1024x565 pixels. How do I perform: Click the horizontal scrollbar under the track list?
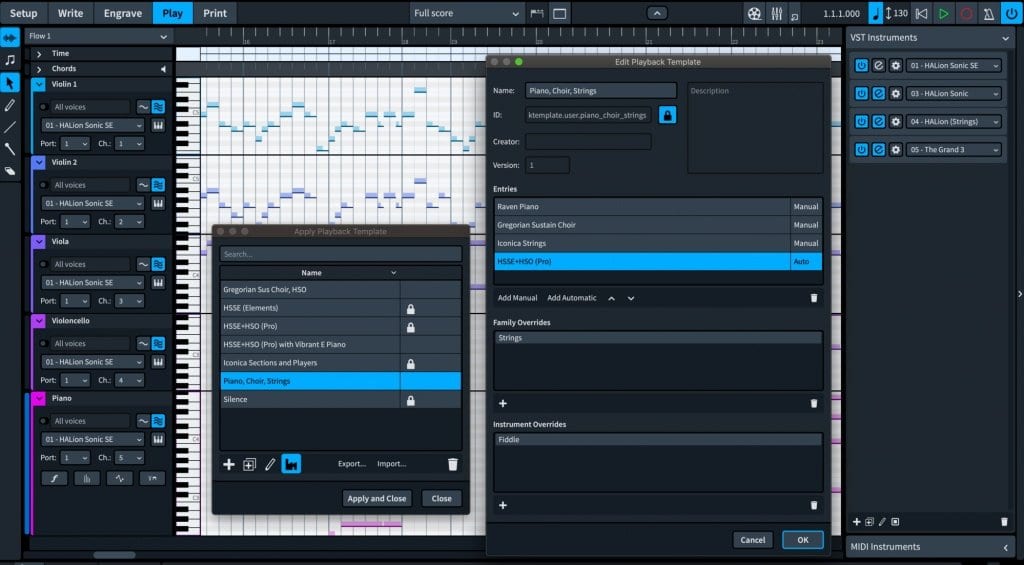pos(115,555)
